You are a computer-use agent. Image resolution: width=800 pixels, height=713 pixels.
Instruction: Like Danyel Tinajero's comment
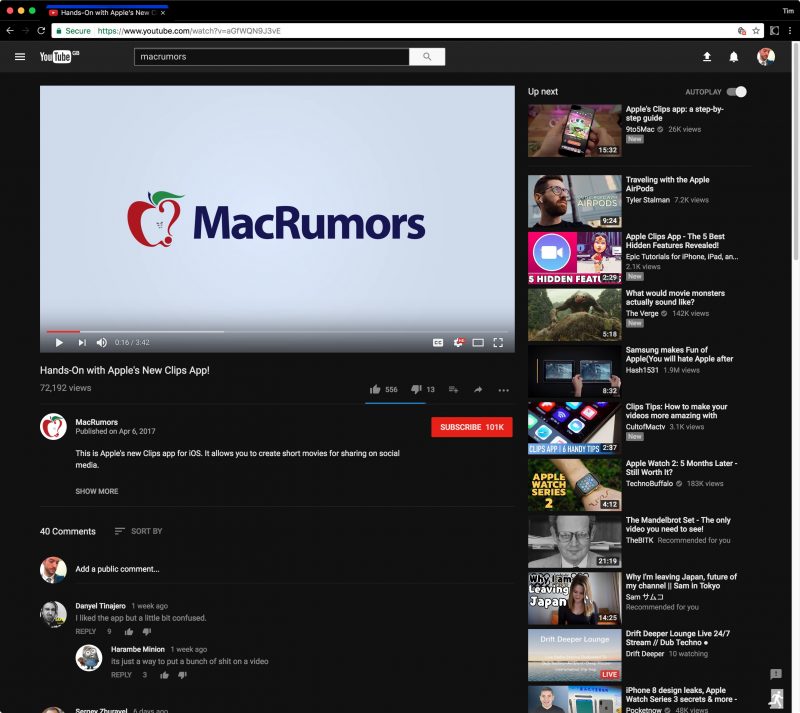(129, 632)
